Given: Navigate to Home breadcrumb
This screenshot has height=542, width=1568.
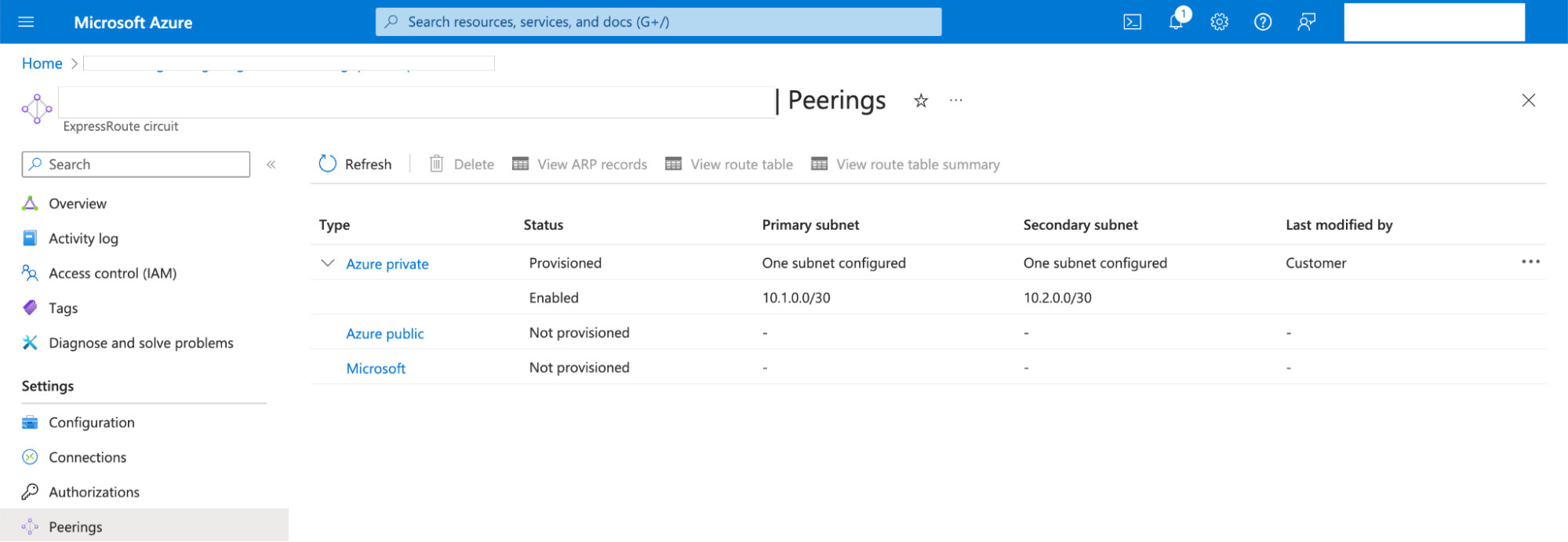Looking at the screenshot, I should coord(42,64).
